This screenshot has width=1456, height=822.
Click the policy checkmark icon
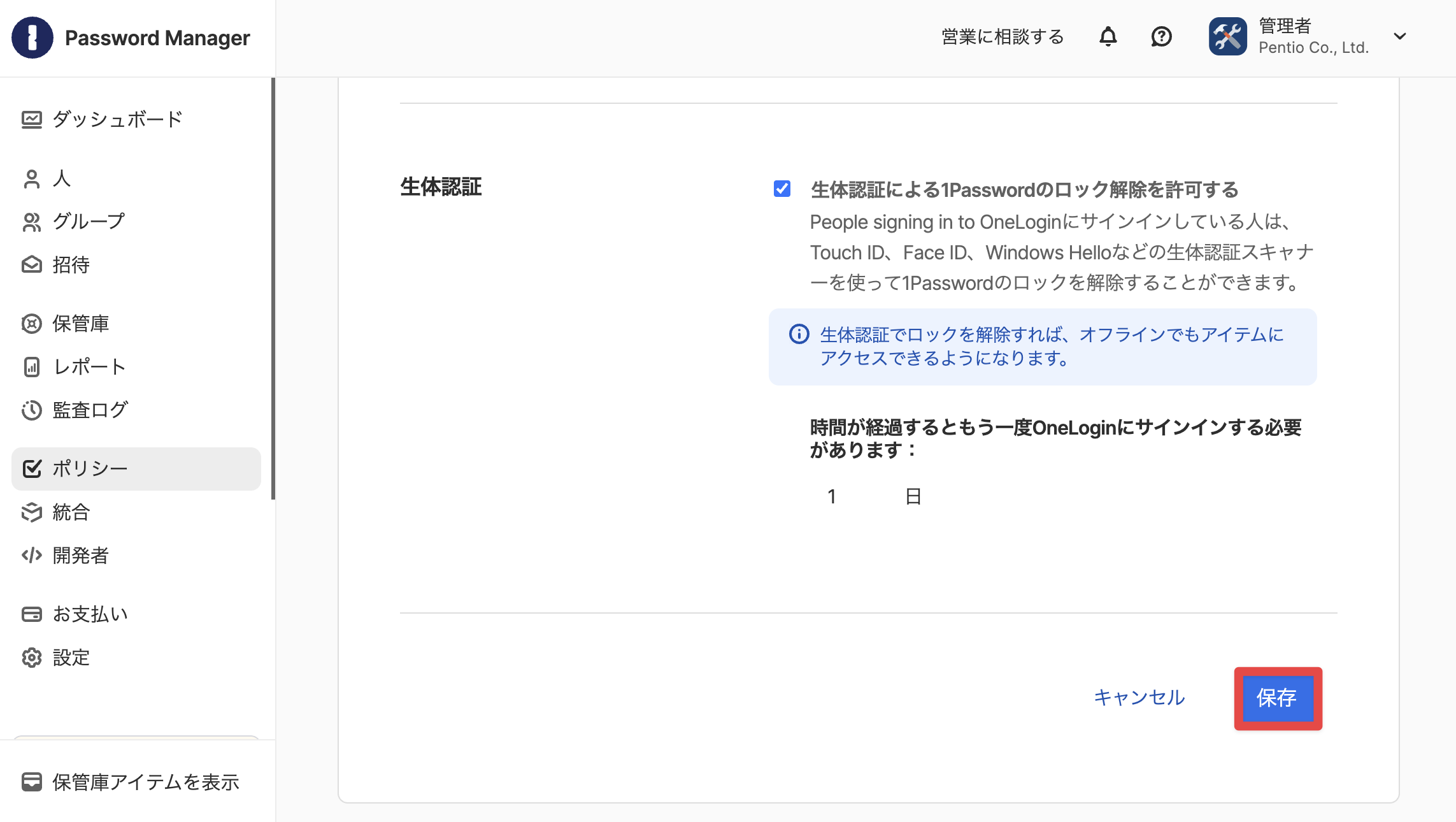32,469
